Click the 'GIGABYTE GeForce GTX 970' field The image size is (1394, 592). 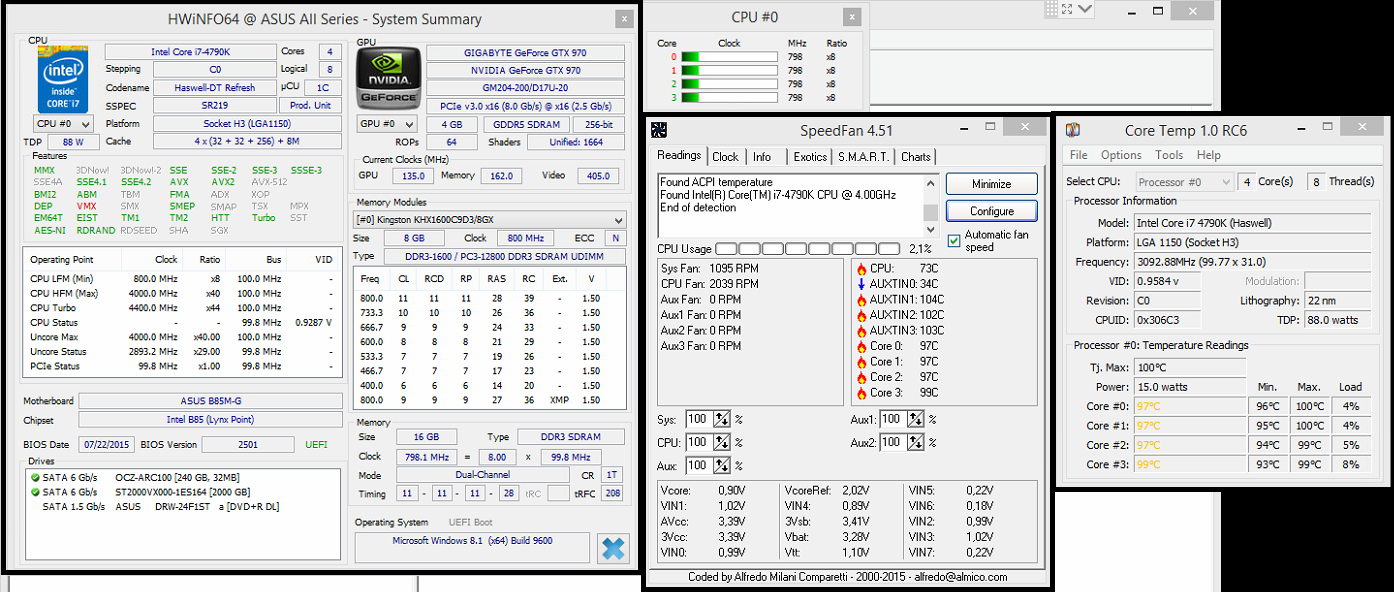tap(527, 52)
